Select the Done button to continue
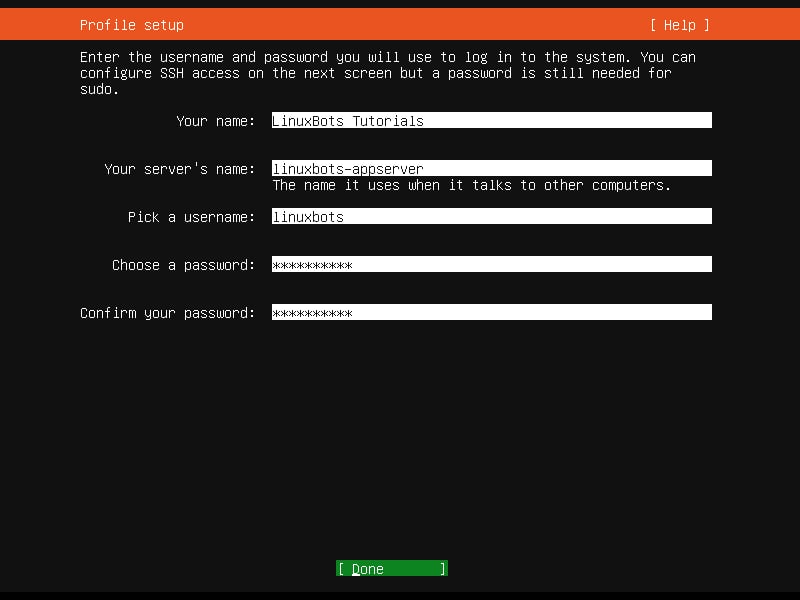 390,568
